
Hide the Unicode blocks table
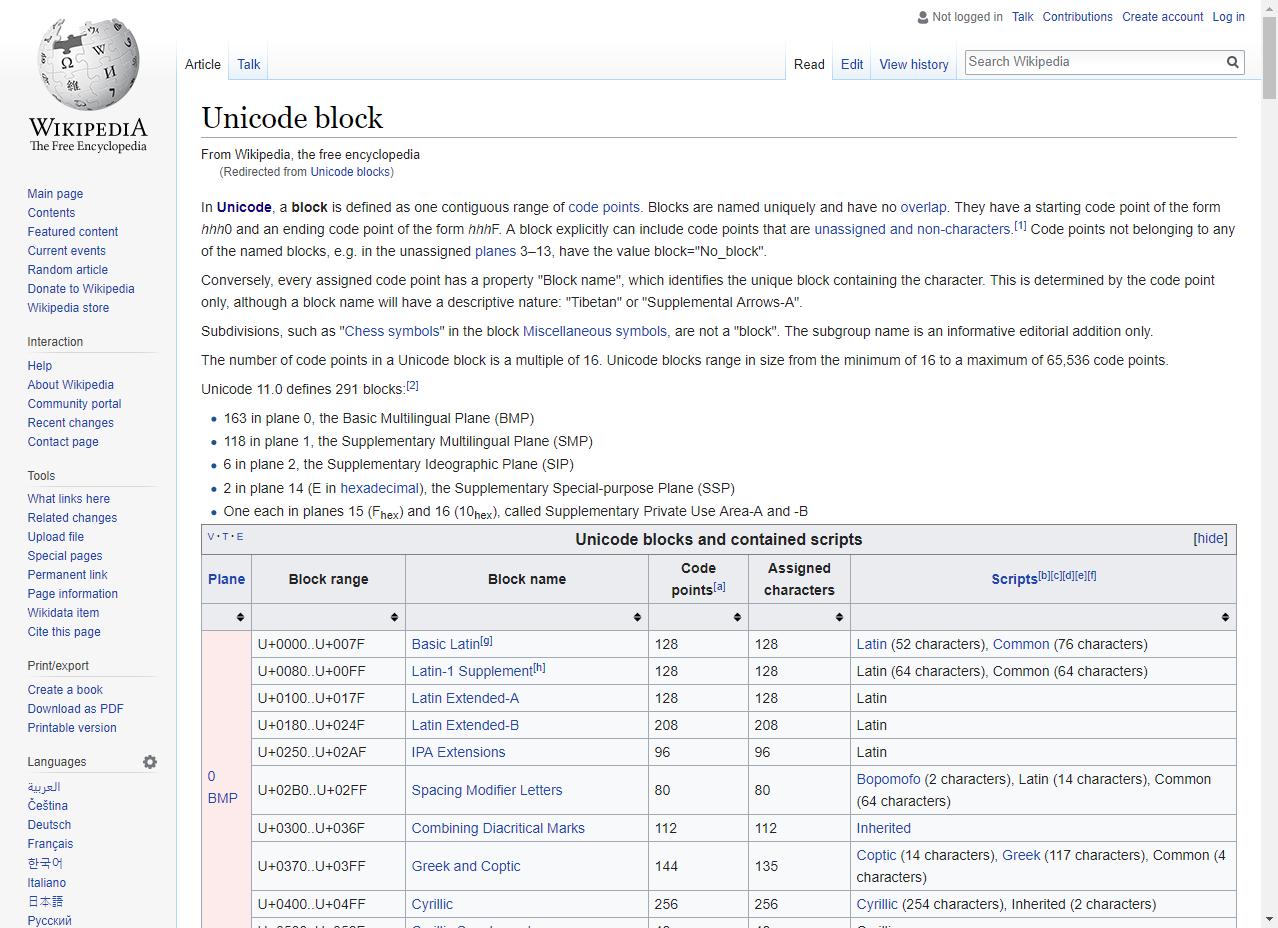click(x=1210, y=538)
